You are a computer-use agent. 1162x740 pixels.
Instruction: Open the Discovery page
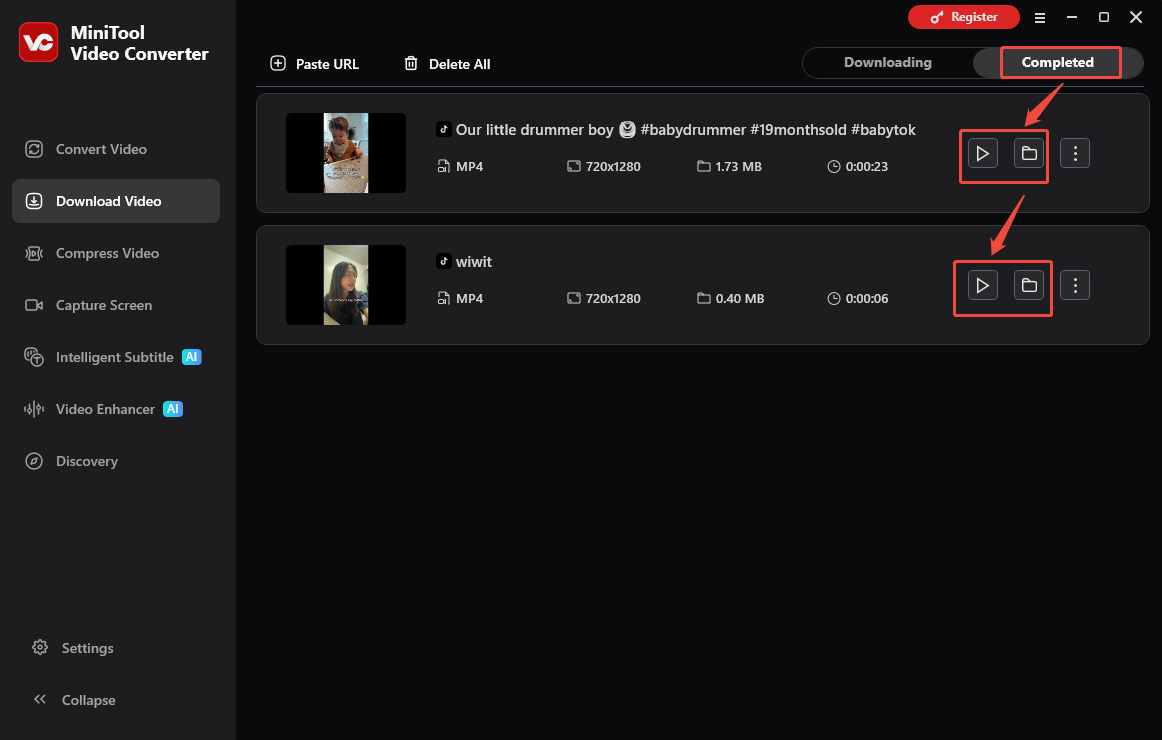pyautogui.click(x=72, y=461)
